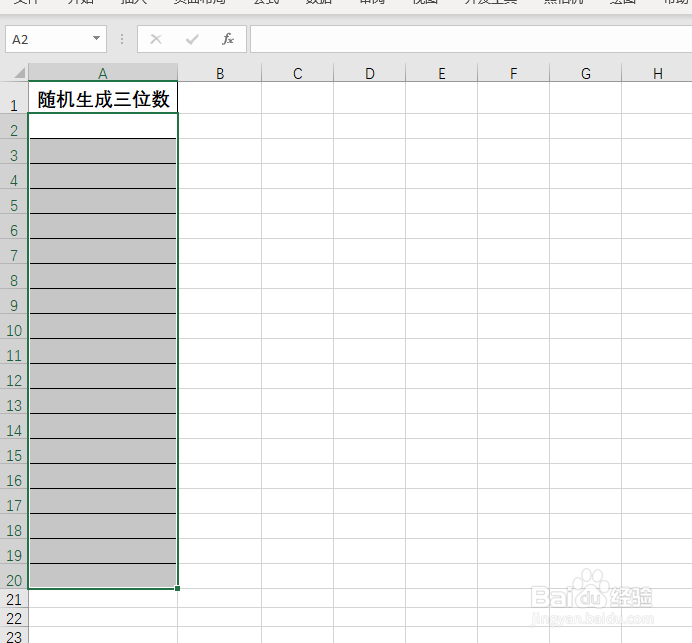Click the fill handle at selection corner
This screenshot has height=643, width=692.
coord(177,588)
